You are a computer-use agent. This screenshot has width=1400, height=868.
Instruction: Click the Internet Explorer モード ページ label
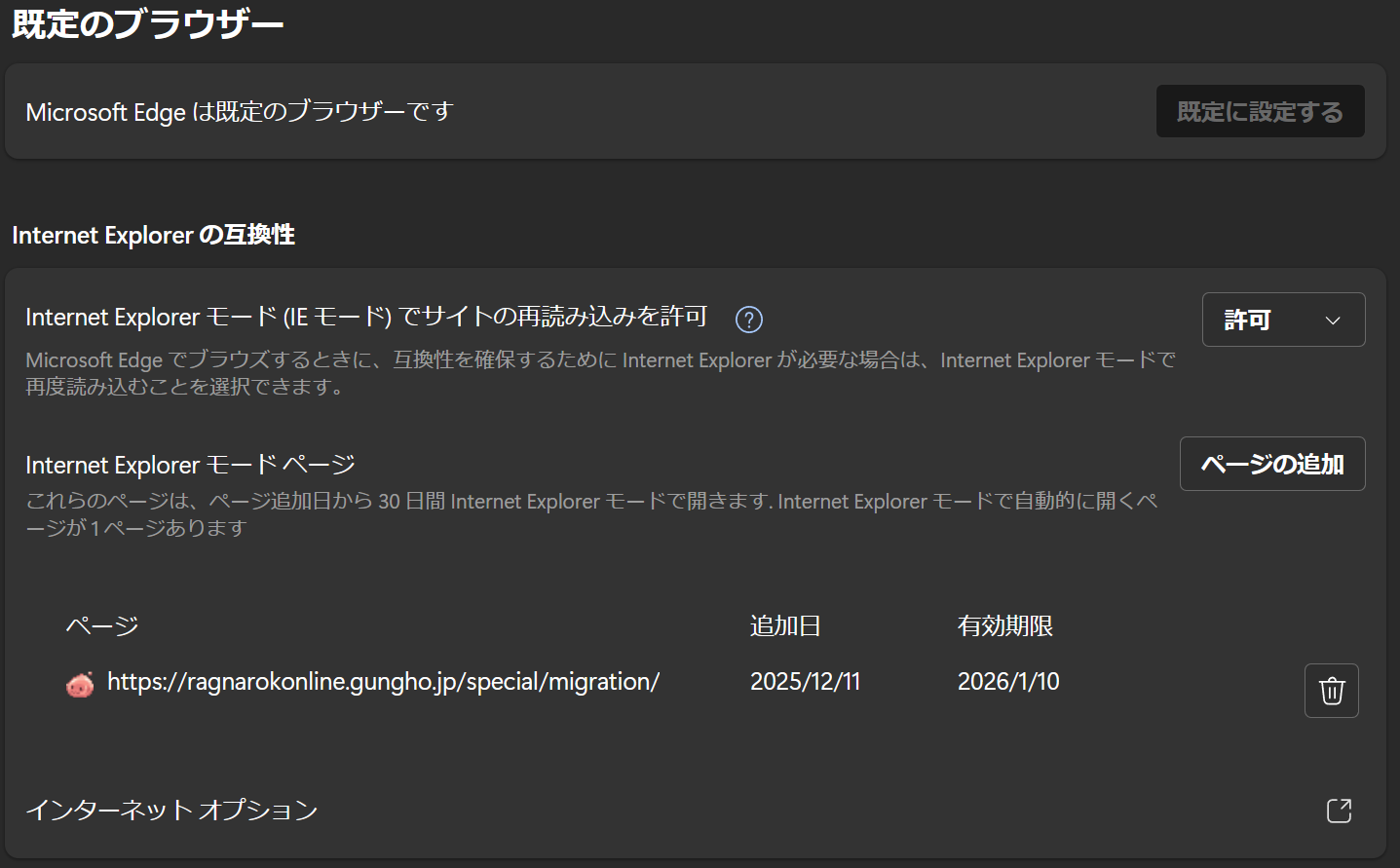pos(190,465)
